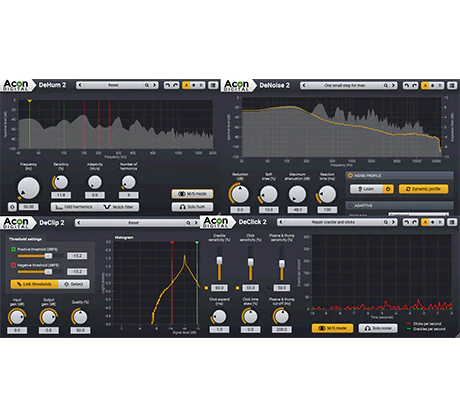Search presets in DeNoise 2 magnifier icon

(385, 86)
